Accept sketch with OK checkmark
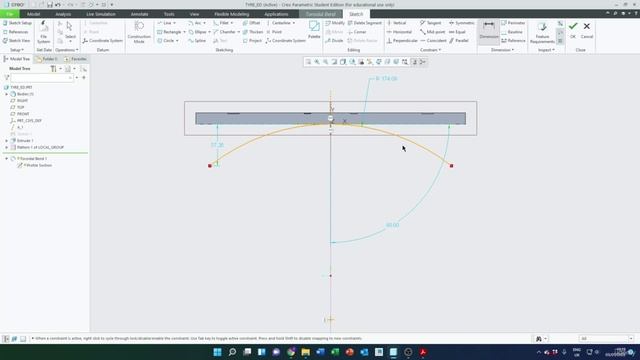Screen dimensions: 640x360 (573, 30)
